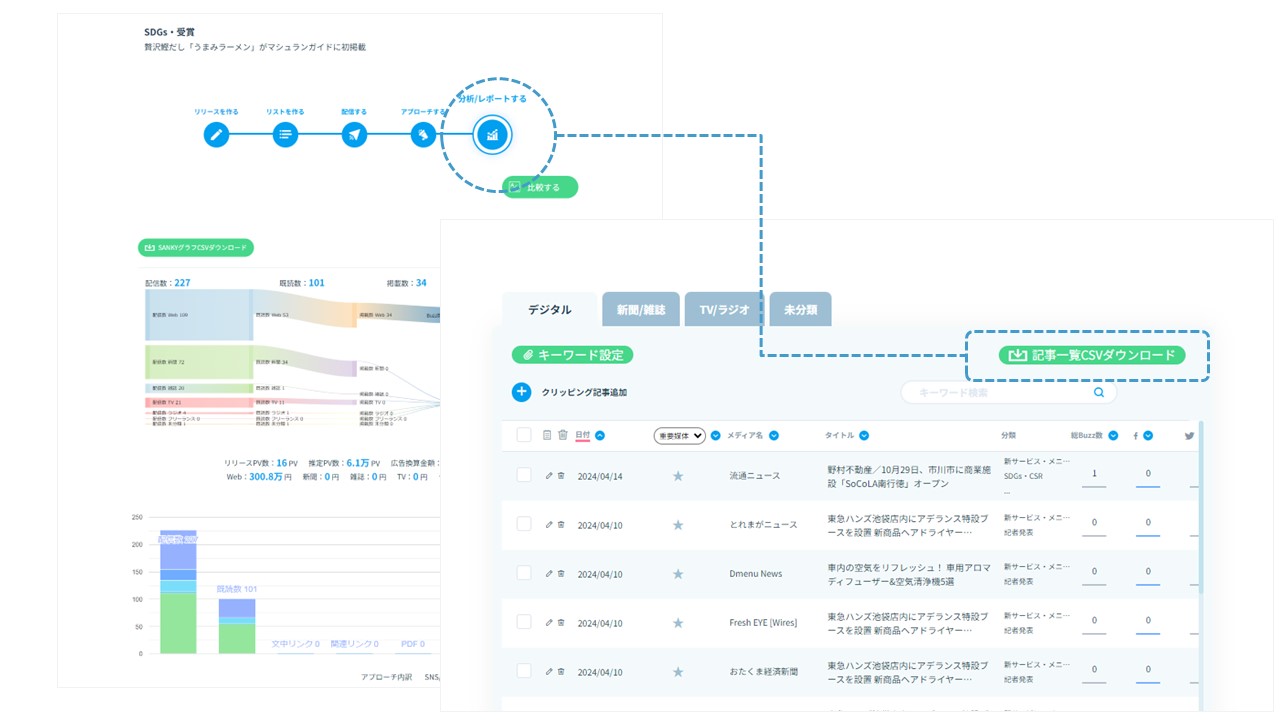
Task: Click the リリースを作る pencil step icon
Action: click(x=217, y=134)
